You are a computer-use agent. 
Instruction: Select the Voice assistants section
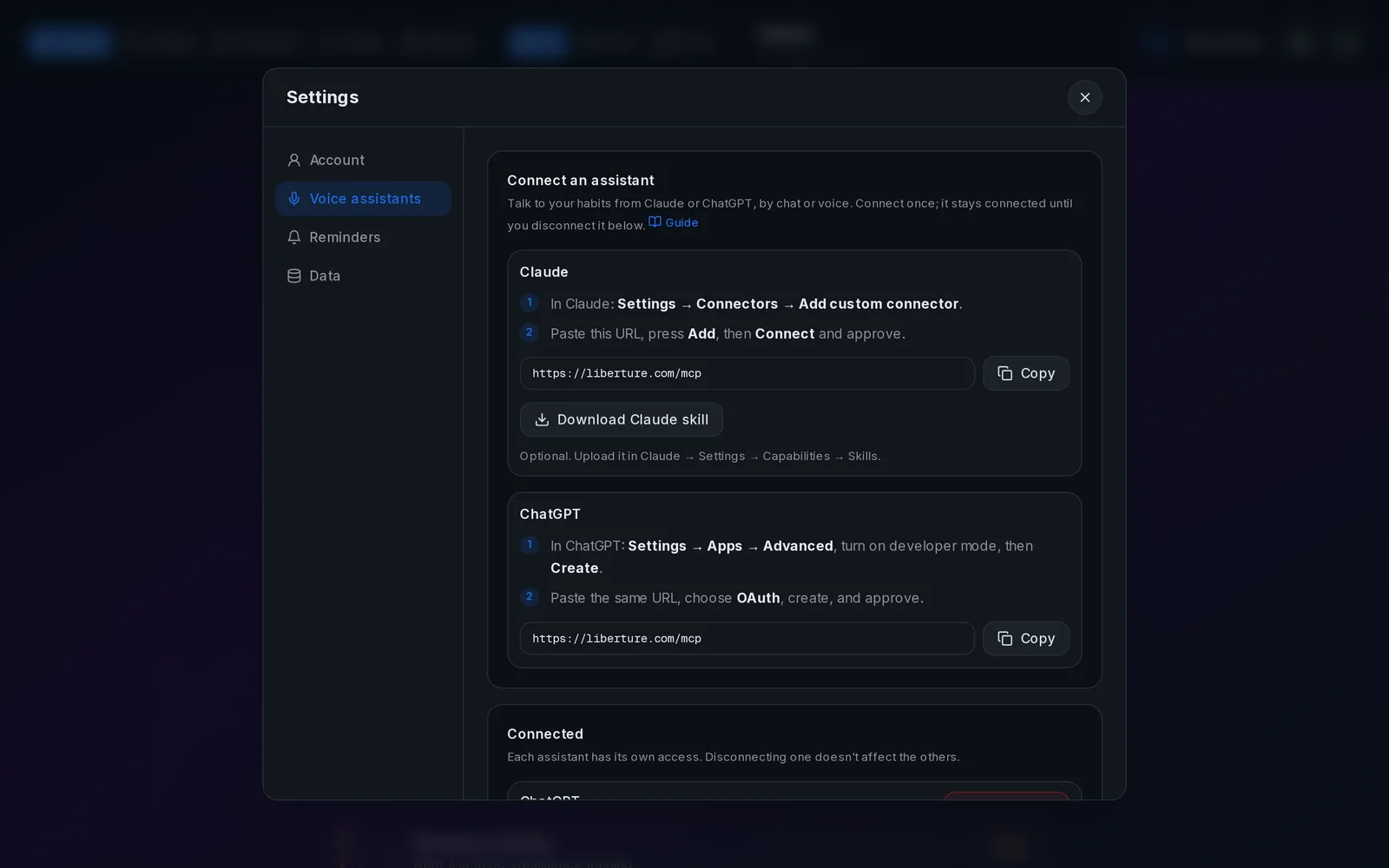click(x=363, y=199)
